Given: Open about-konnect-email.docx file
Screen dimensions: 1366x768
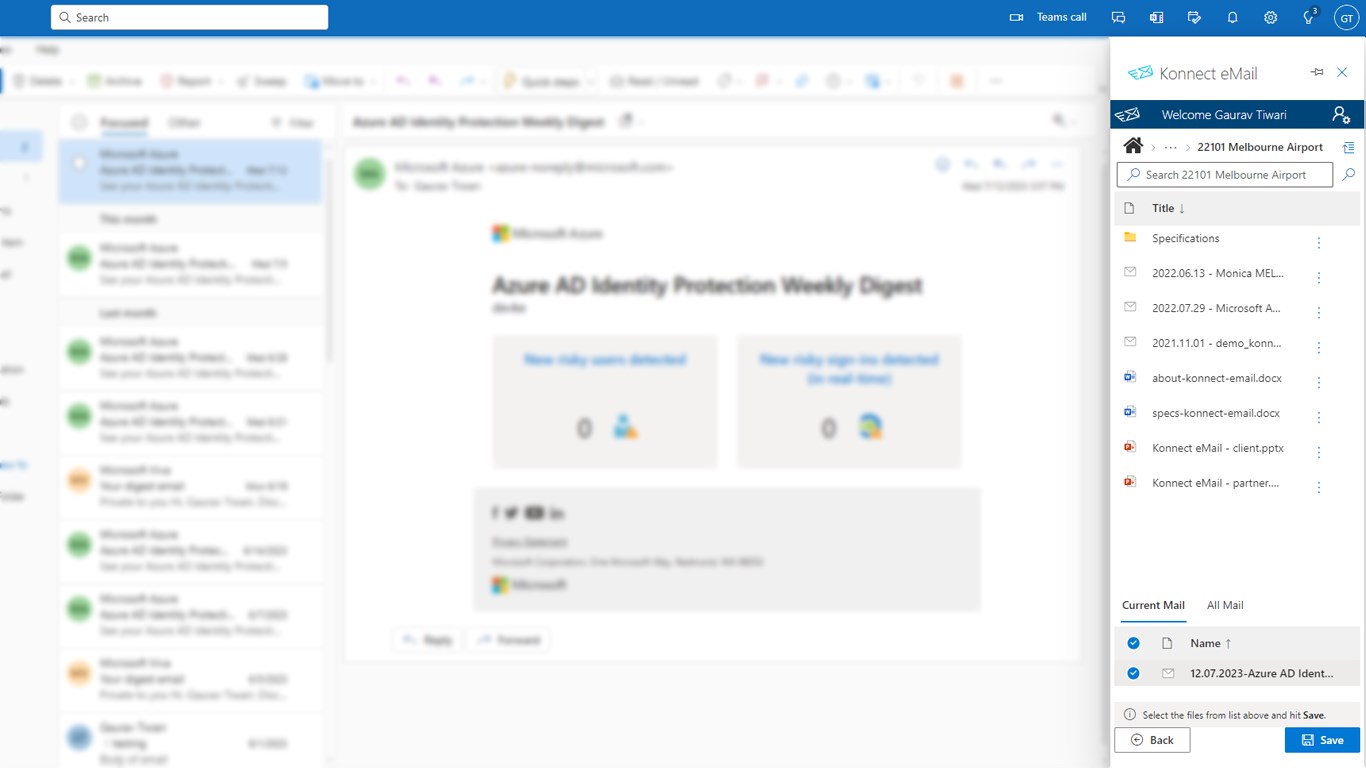Looking at the screenshot, I should 1217,378.
